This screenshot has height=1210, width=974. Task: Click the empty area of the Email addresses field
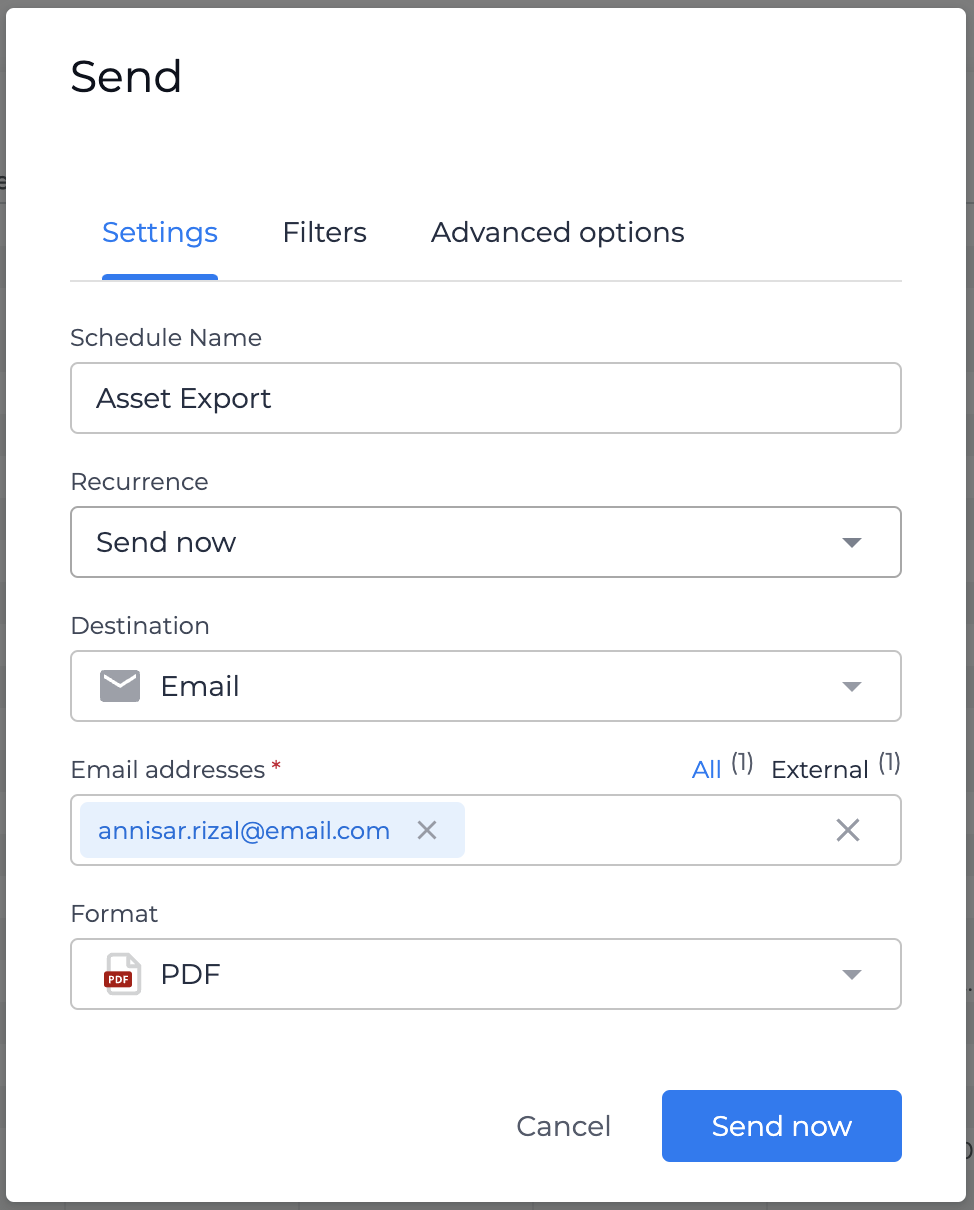pos(645,830)
